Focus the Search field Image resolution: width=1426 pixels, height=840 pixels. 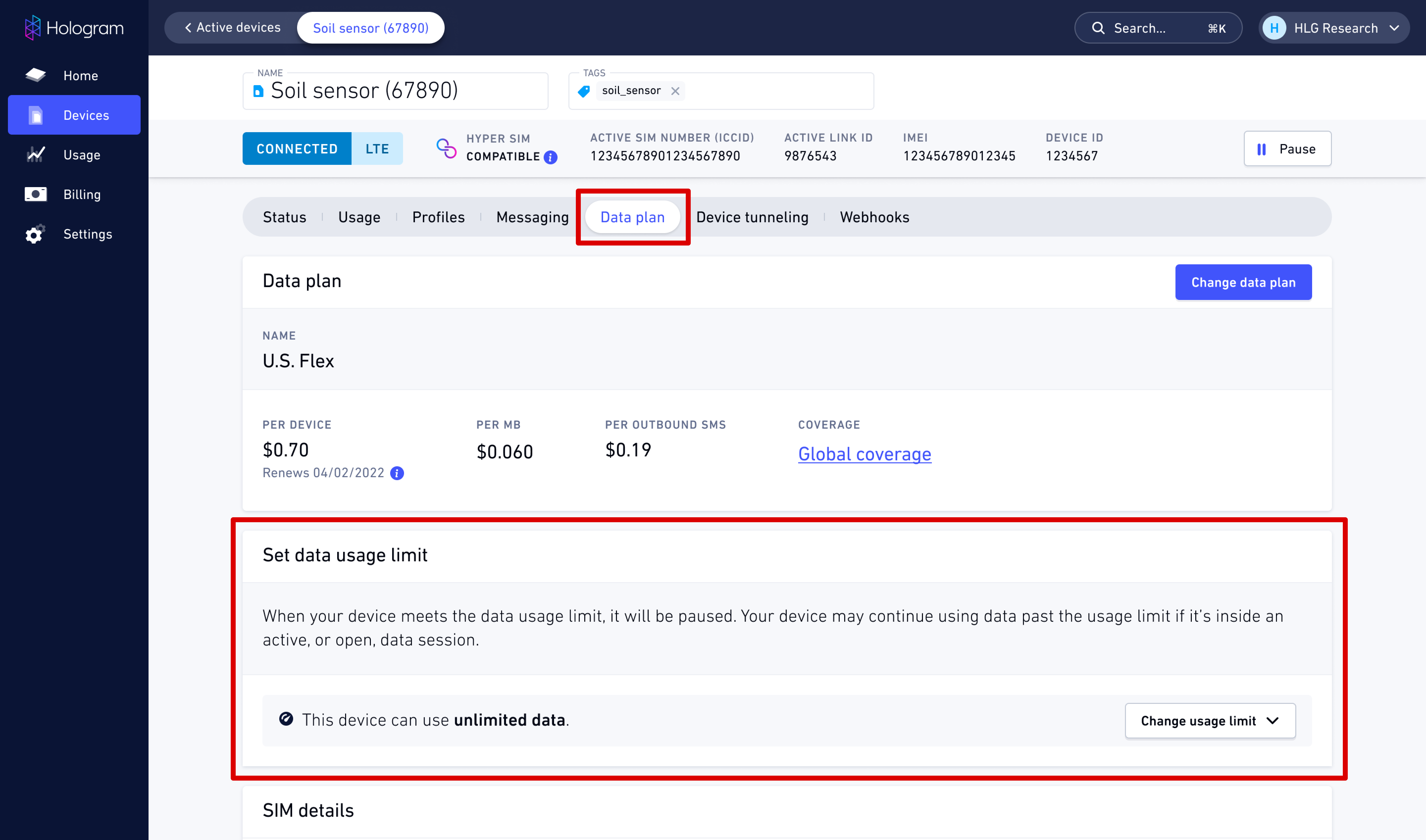(1158, 28)
